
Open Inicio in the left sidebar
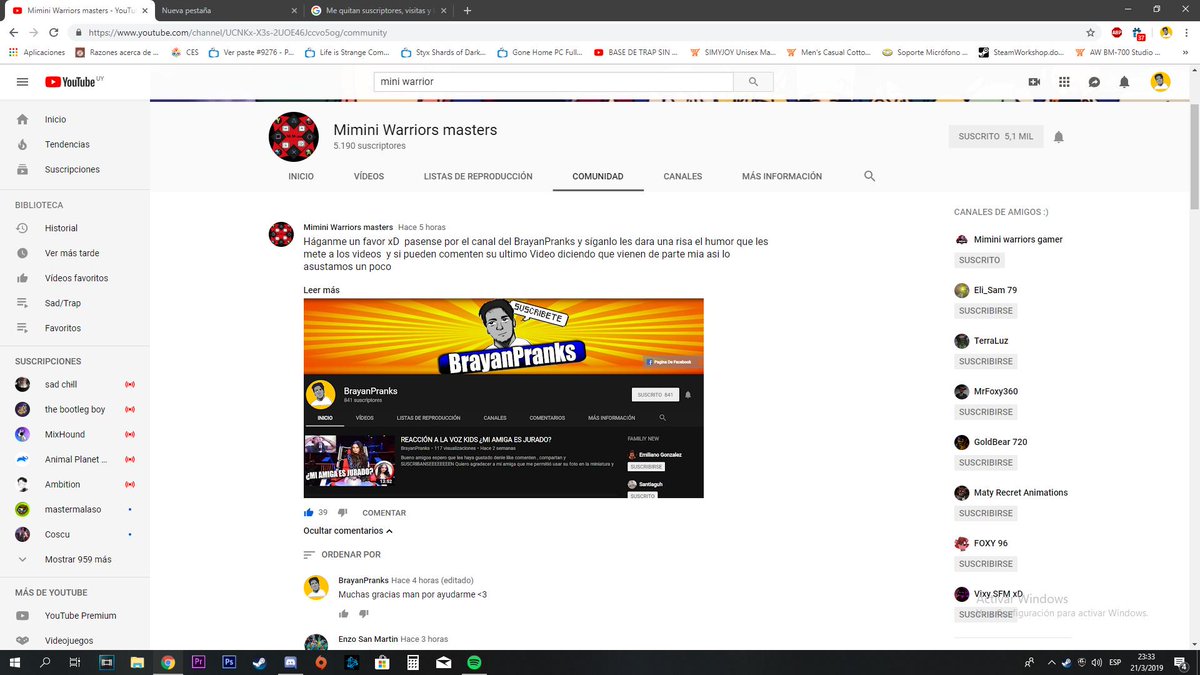pyautogui.click(x=75, y=119)
